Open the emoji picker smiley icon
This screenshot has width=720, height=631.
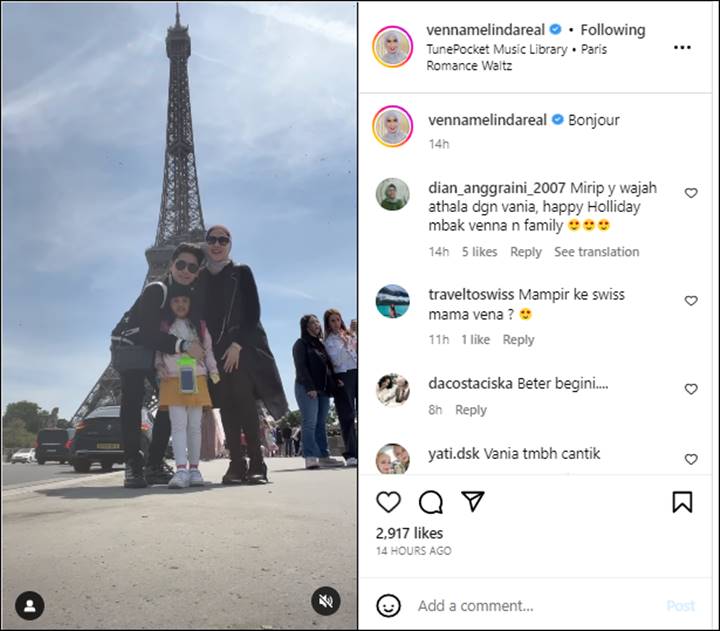point(388,606)
